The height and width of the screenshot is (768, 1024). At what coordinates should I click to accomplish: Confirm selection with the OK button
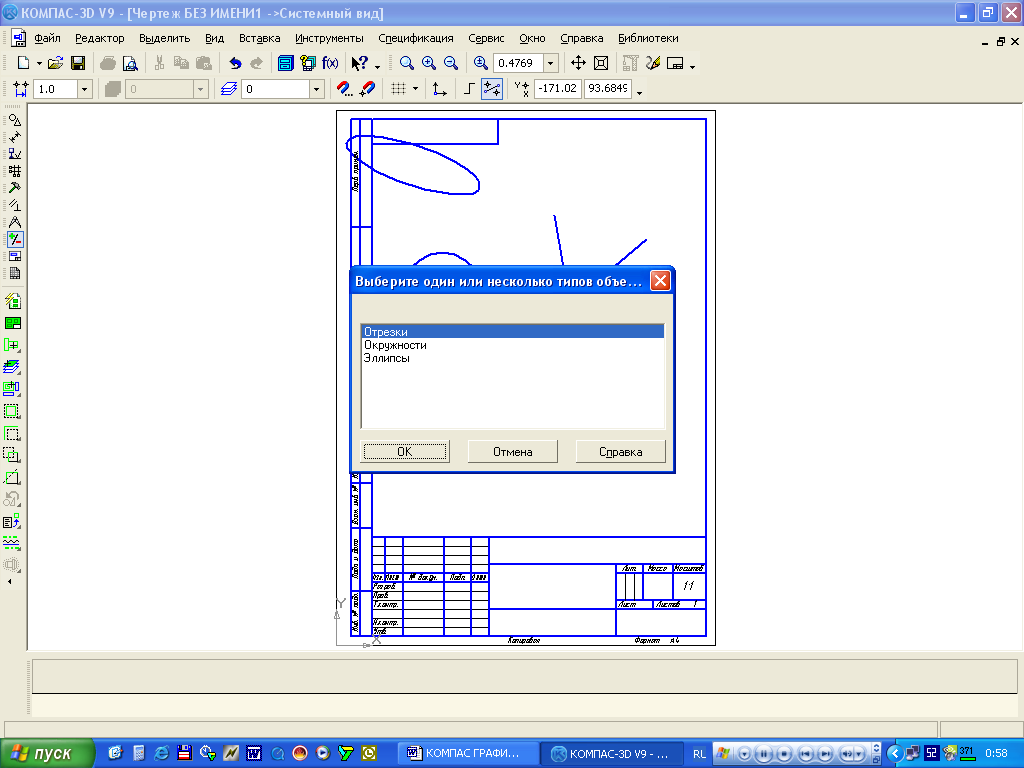[x=405, y=452]
